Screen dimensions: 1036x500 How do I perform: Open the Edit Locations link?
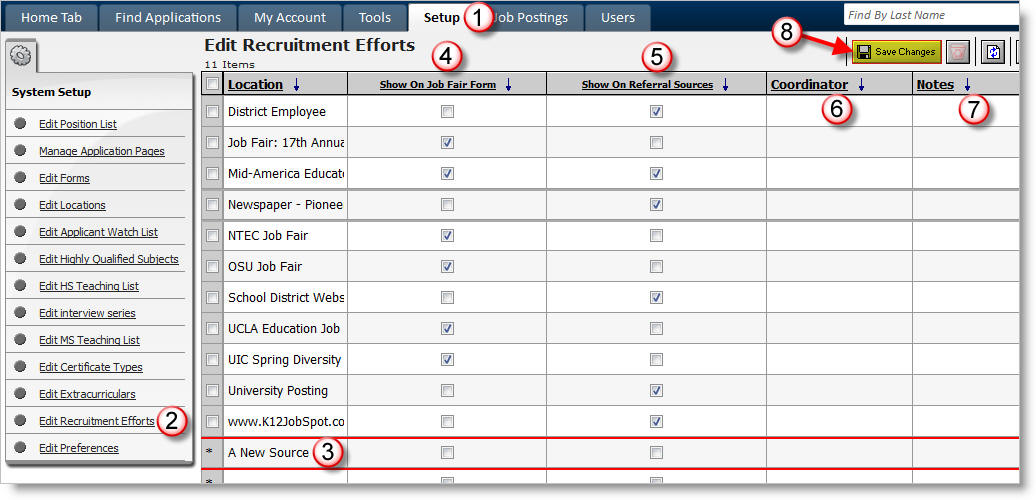[72, 205]
